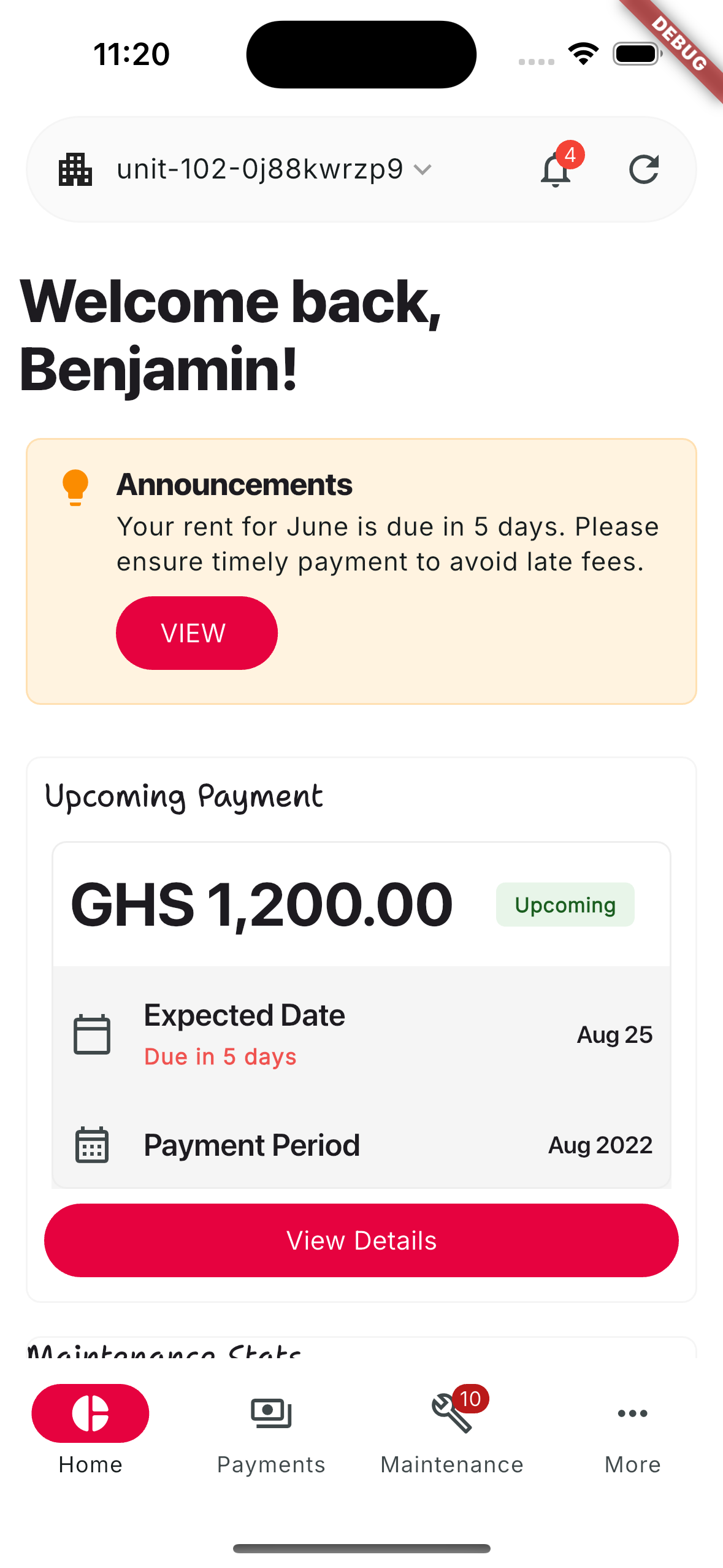Image resolution: width=723 pixels, height=1568 pixels.
Task: Switch to the Payments tab
Action: pyautogui.click(x=271, y=1429)
